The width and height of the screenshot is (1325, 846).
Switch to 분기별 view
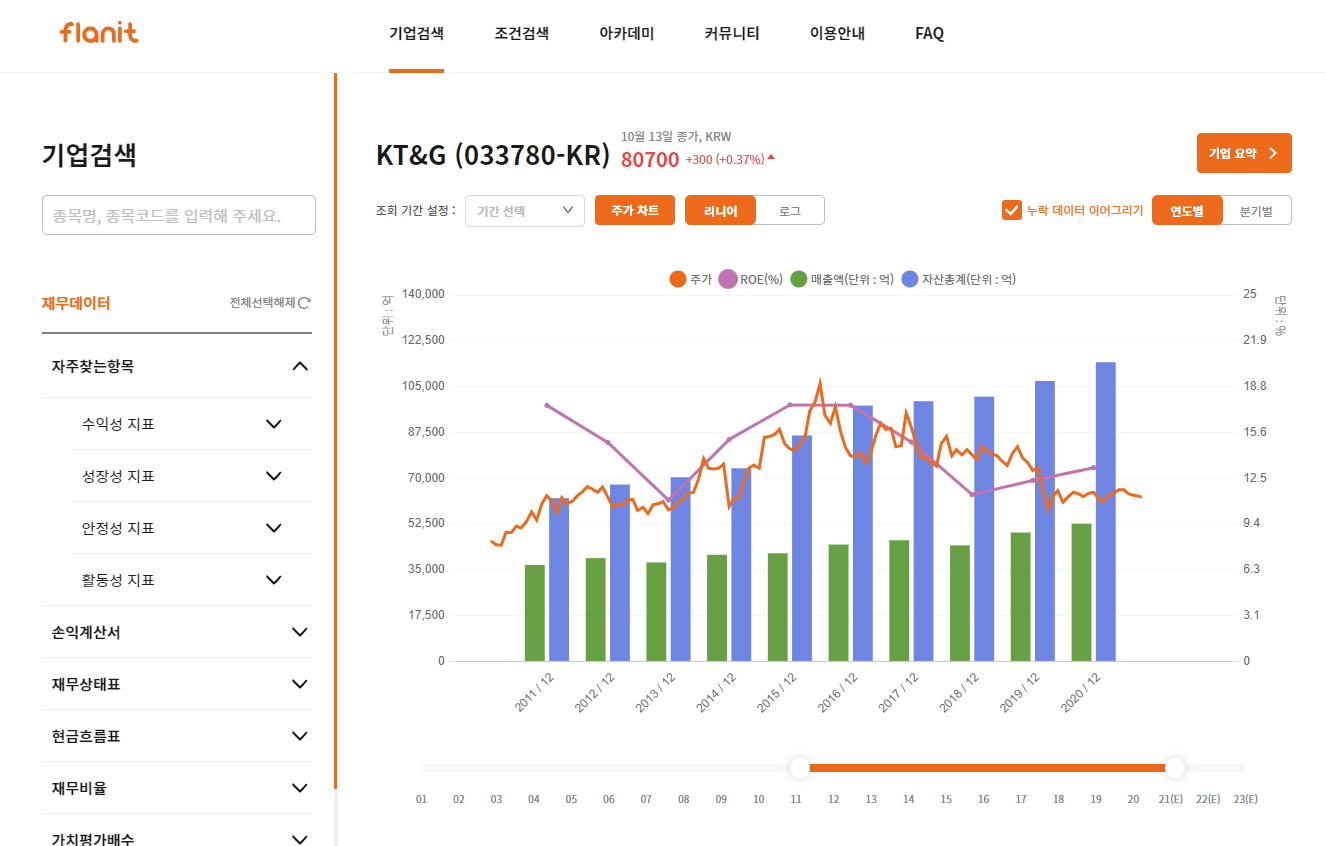1256,210
